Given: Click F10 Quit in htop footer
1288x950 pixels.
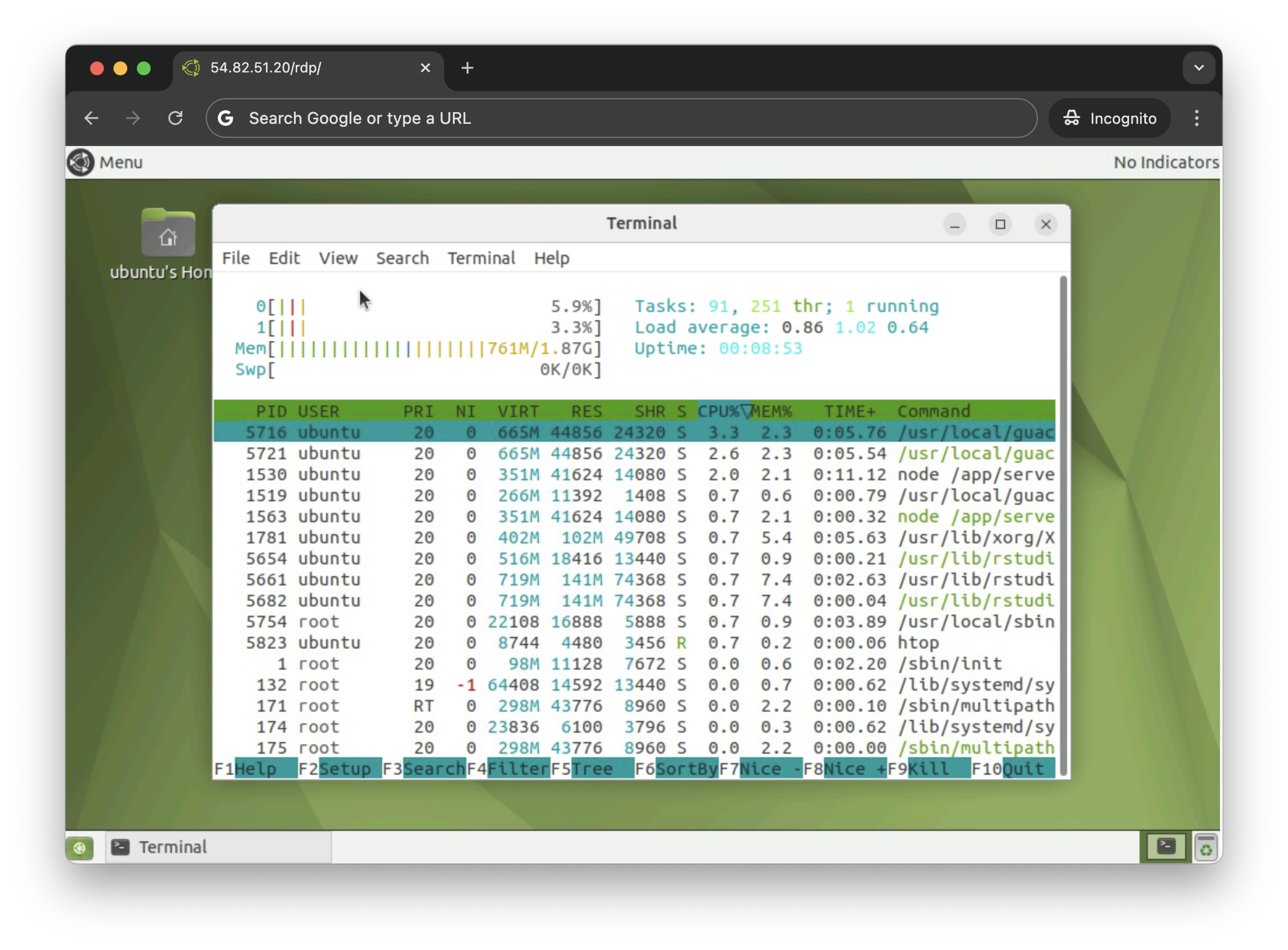Looking at the screenshot, I should (x=1013, y=769).
